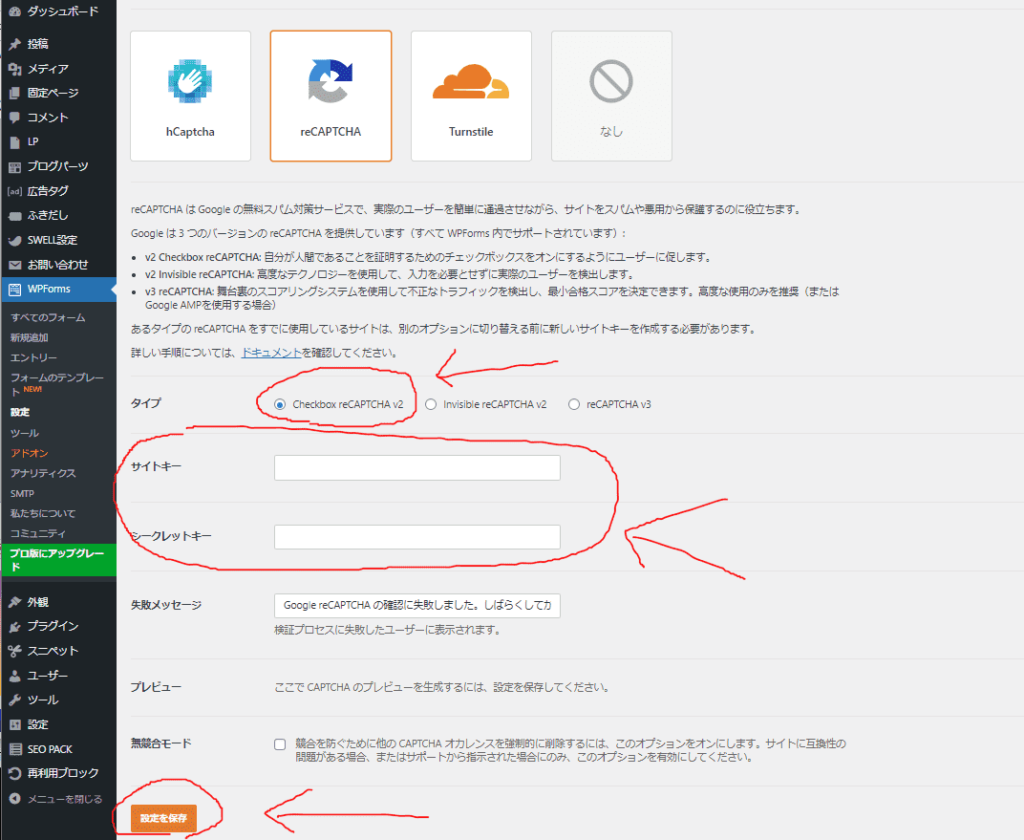Click the WPForms icon in the sidebar
The image size is (1024, 840).
click(14, 289)
